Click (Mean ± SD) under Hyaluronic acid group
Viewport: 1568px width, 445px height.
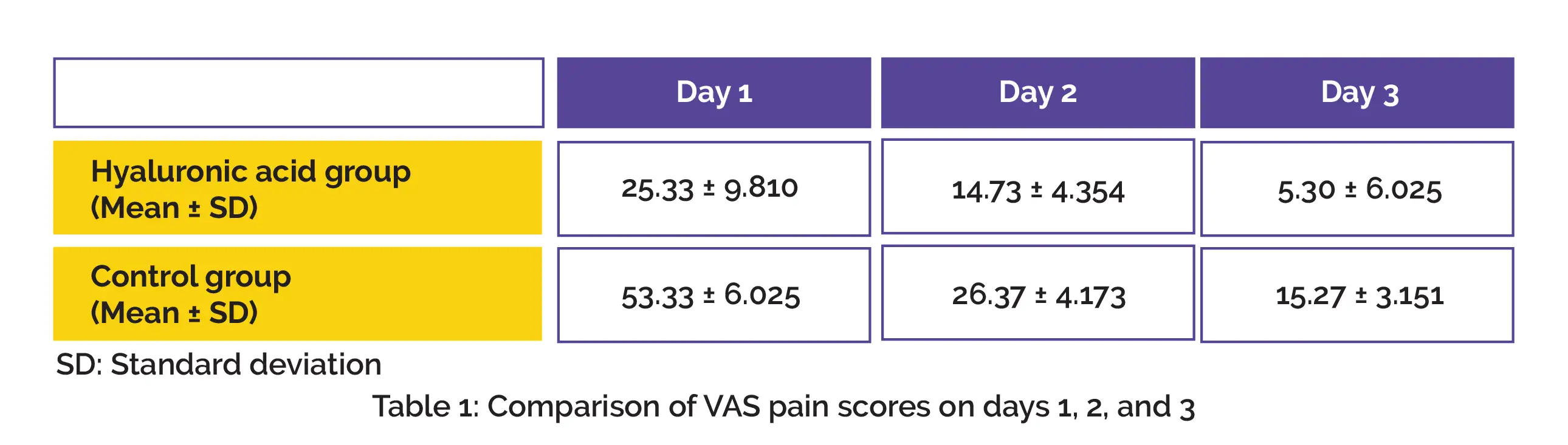[174, 208]
